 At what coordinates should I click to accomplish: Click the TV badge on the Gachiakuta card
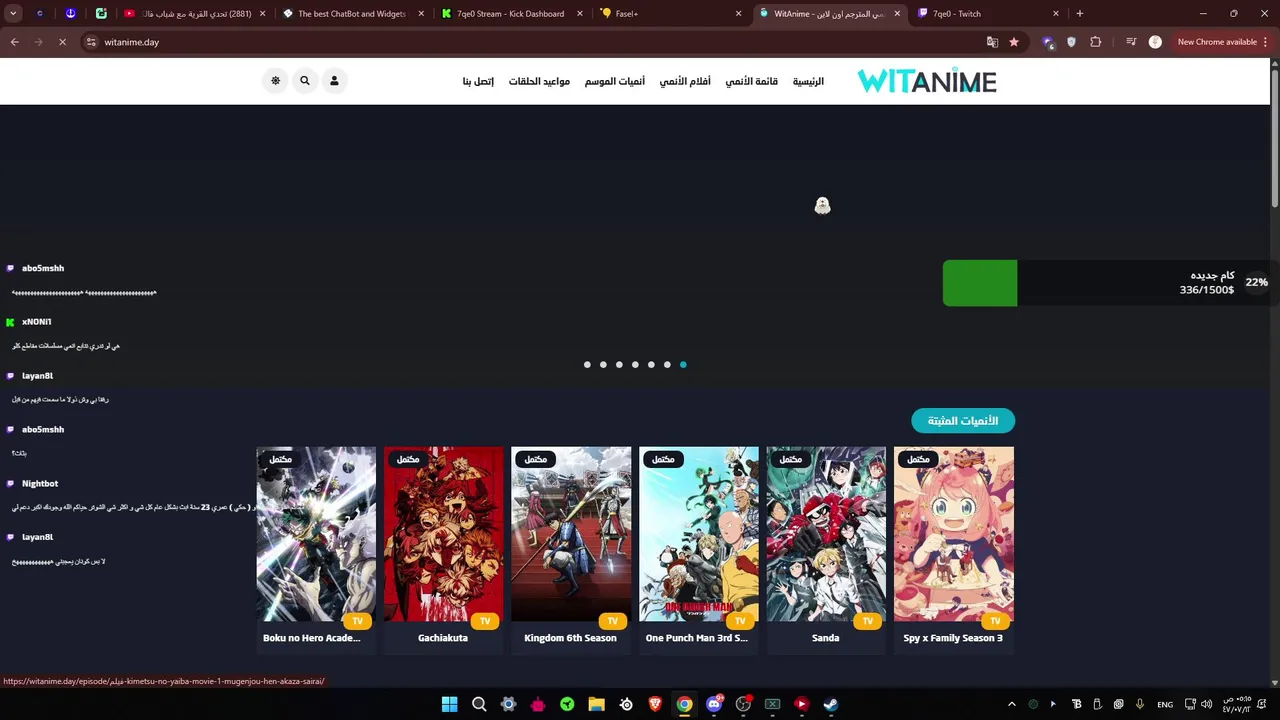(x=485, y=621)
